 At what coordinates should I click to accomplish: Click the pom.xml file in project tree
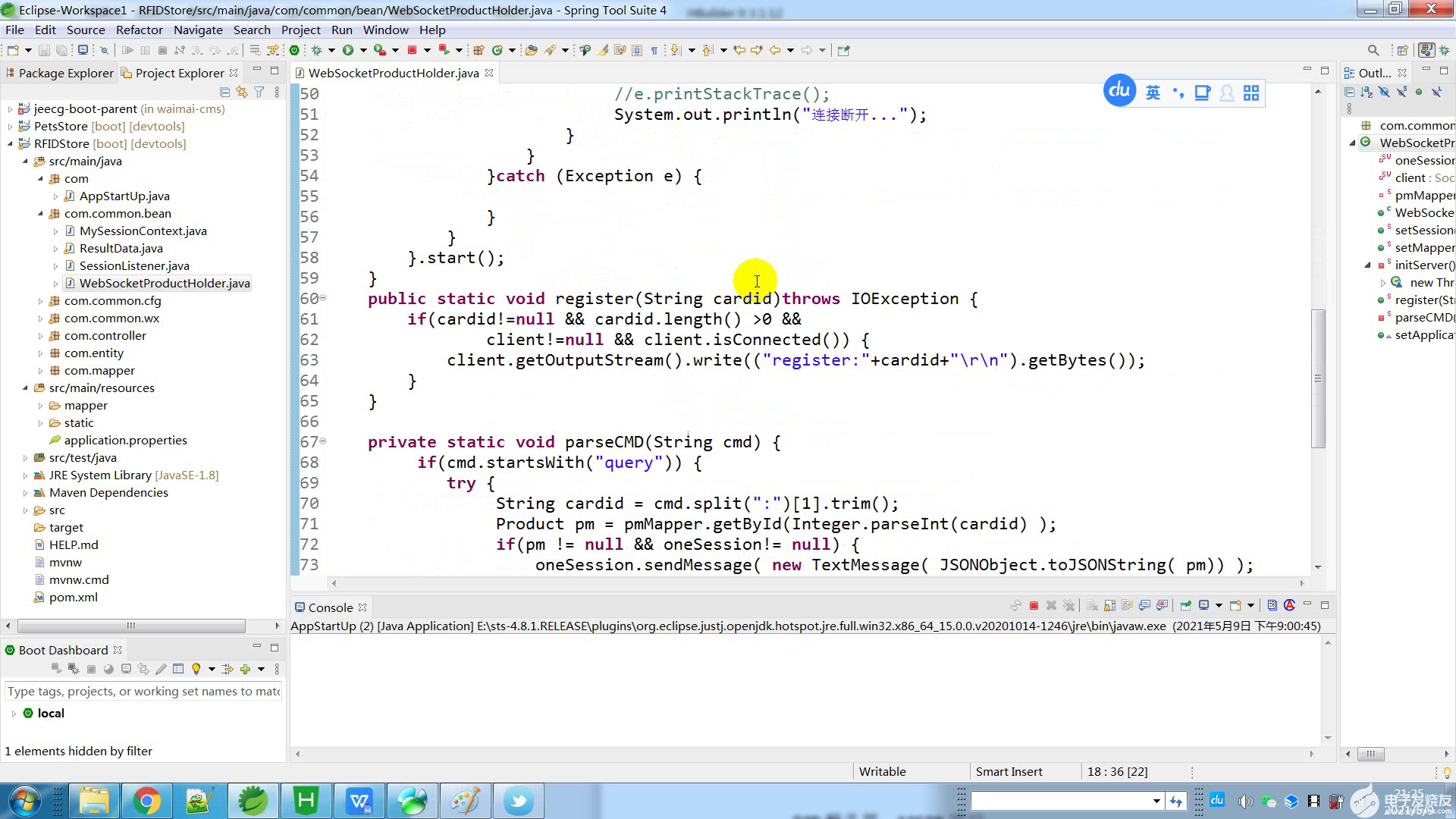coord(73,596)
